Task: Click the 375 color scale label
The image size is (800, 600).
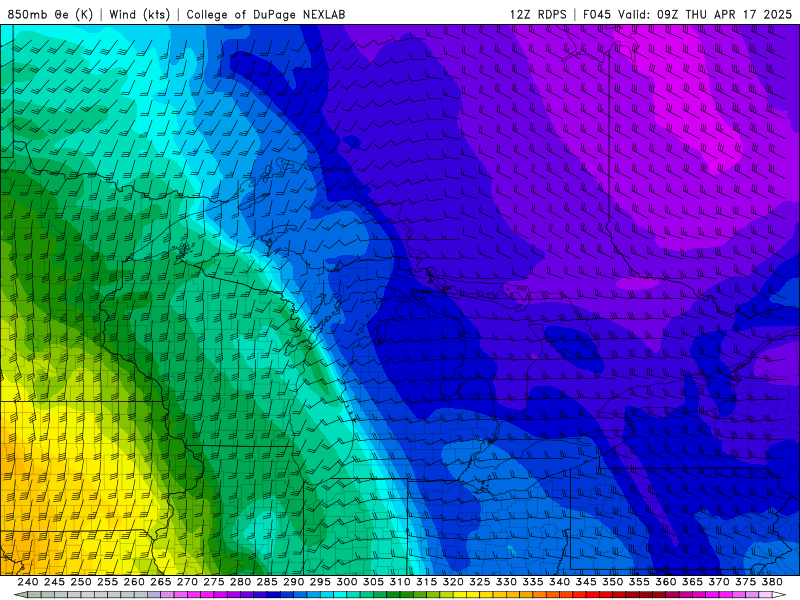Action: [745, 582]
